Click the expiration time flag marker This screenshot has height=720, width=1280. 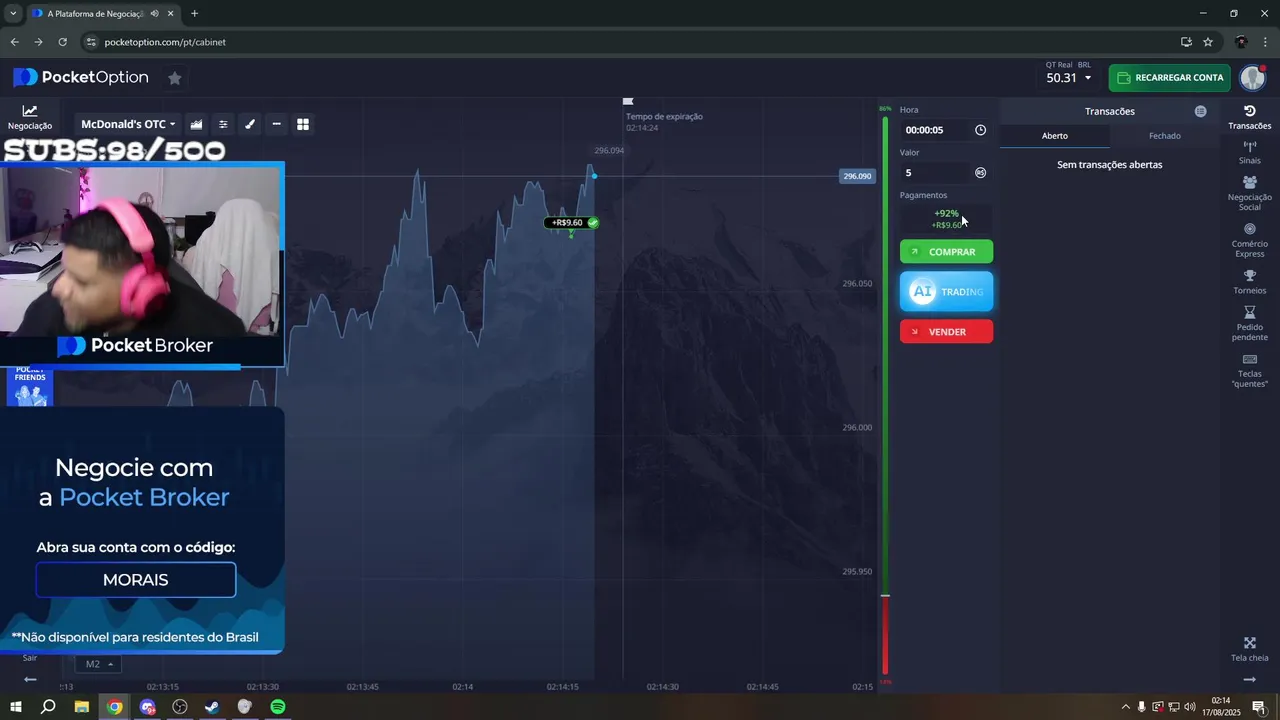[628, 101]
